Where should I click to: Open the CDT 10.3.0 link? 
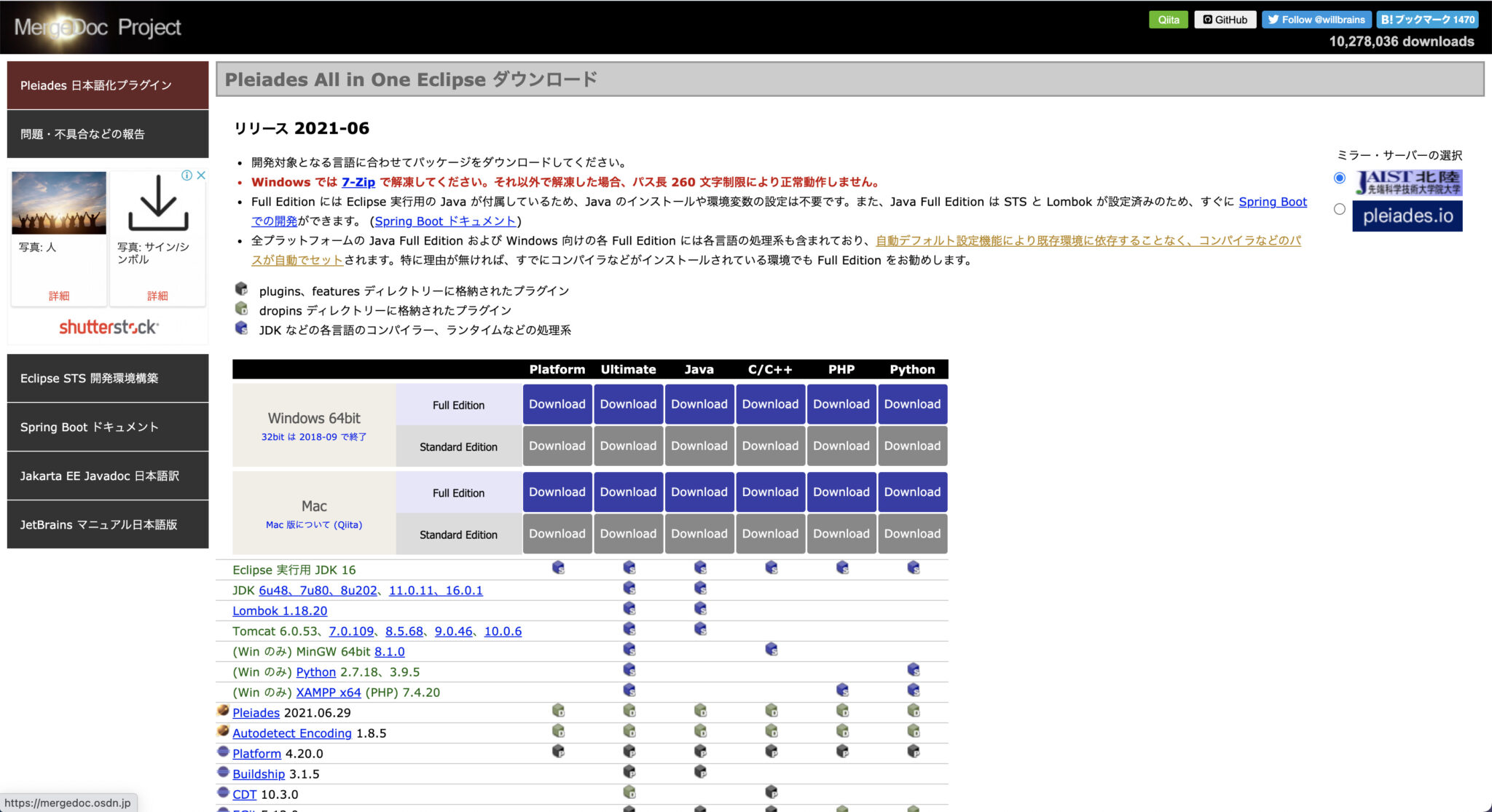tap(245, 795)
